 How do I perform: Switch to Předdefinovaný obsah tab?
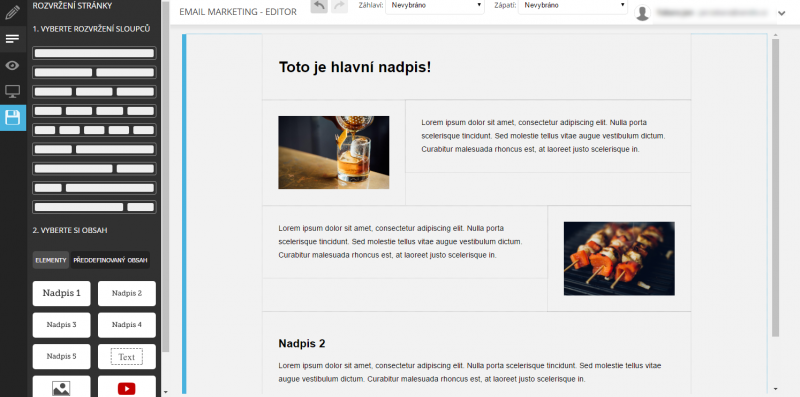point(110,260)
